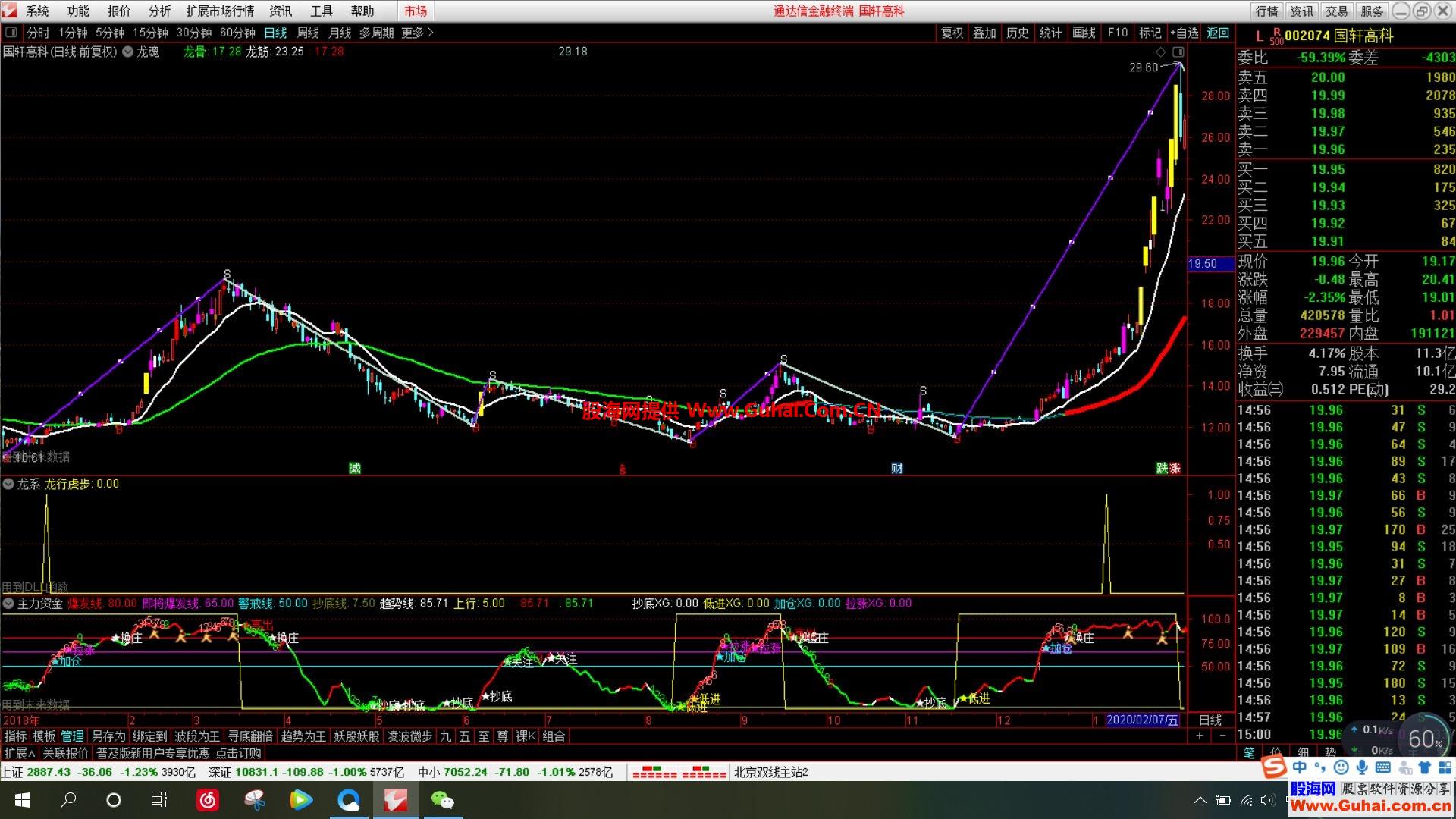This screenshot has width=1456, height=819.
Task: Click the blue Q browser taskbar icon
Action: 349,800
